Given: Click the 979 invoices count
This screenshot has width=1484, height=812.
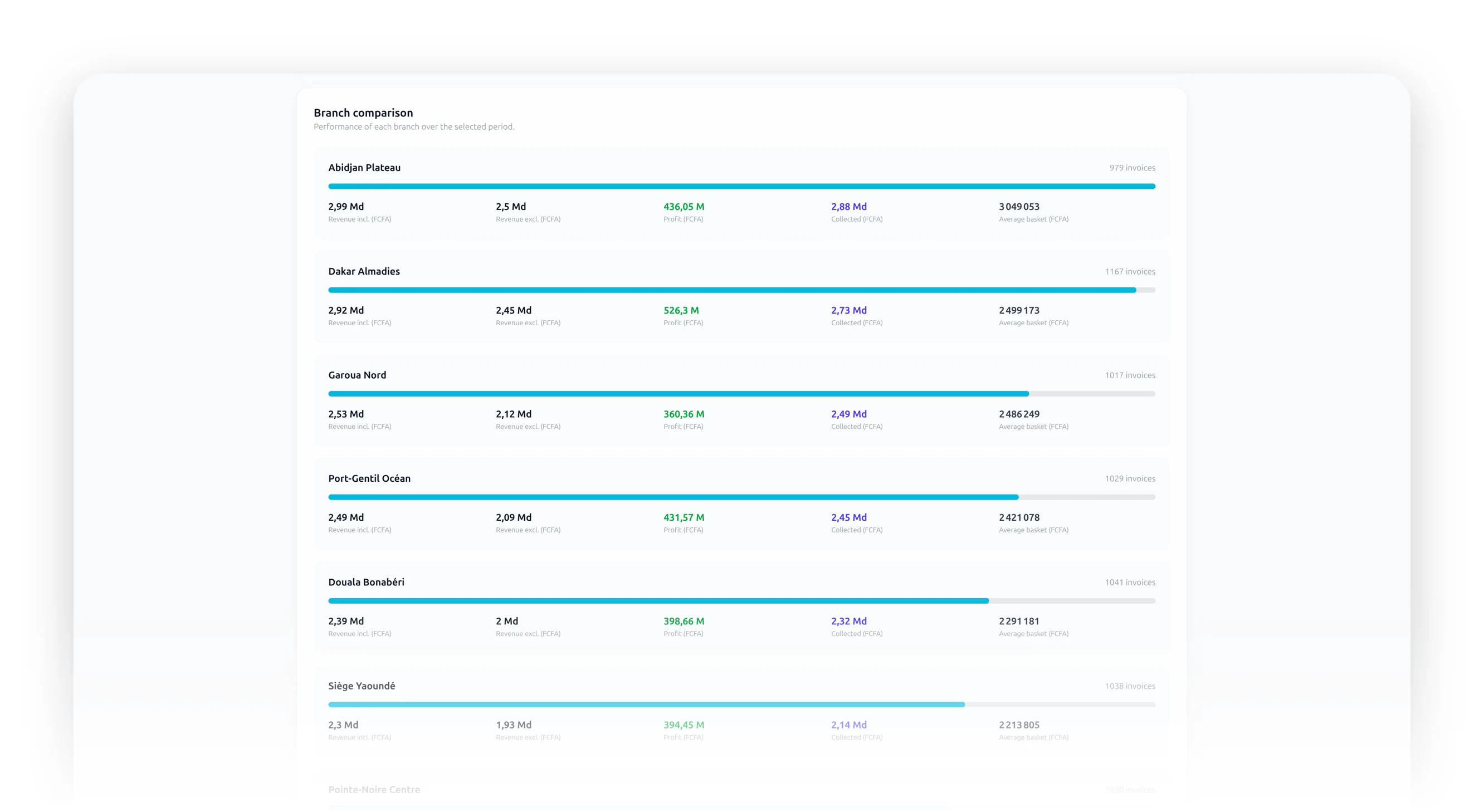Looking at the screenshot, I should click(1132, 168).
